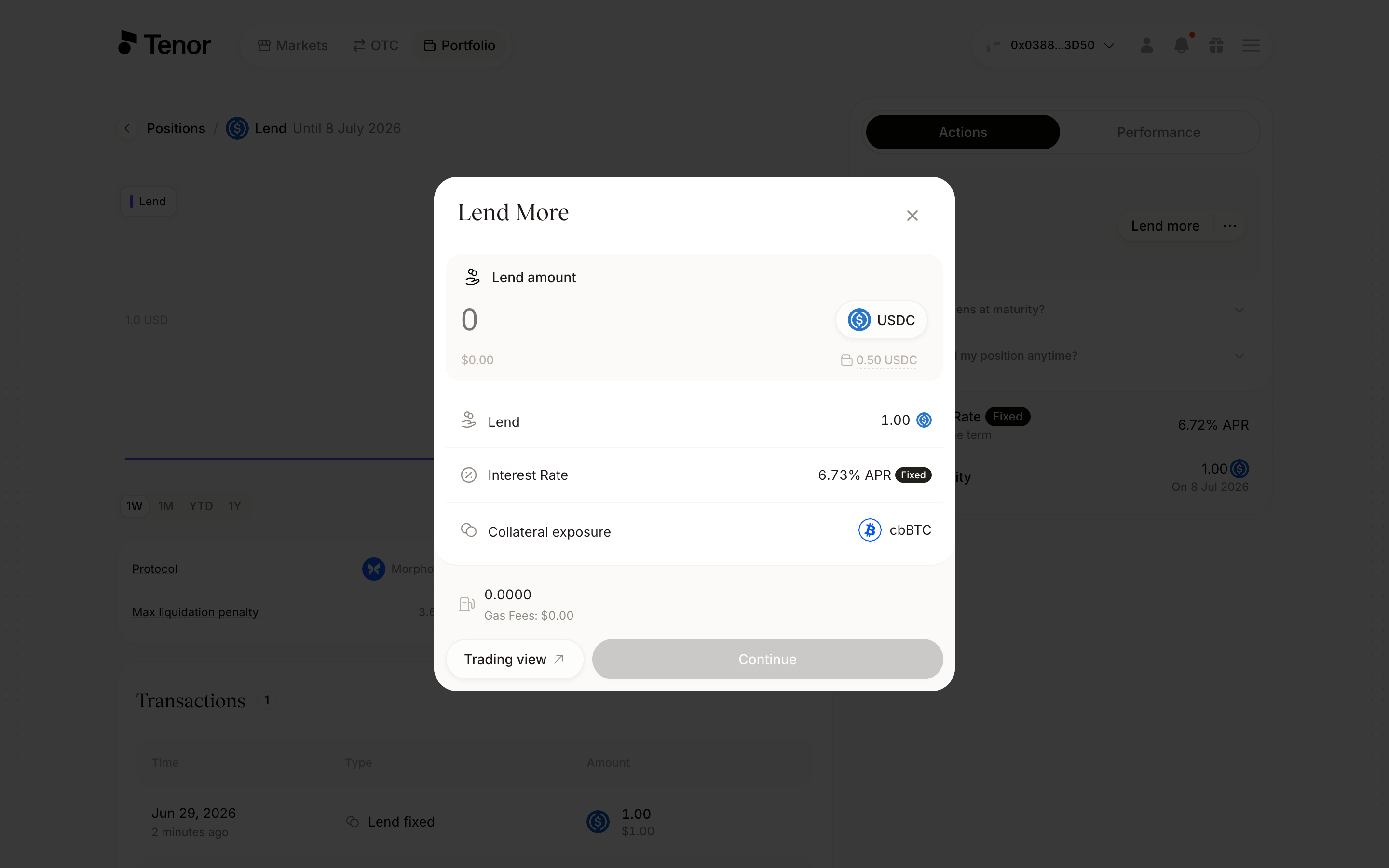
Task: Click the Morpho protocol icon
Action: 373,569
